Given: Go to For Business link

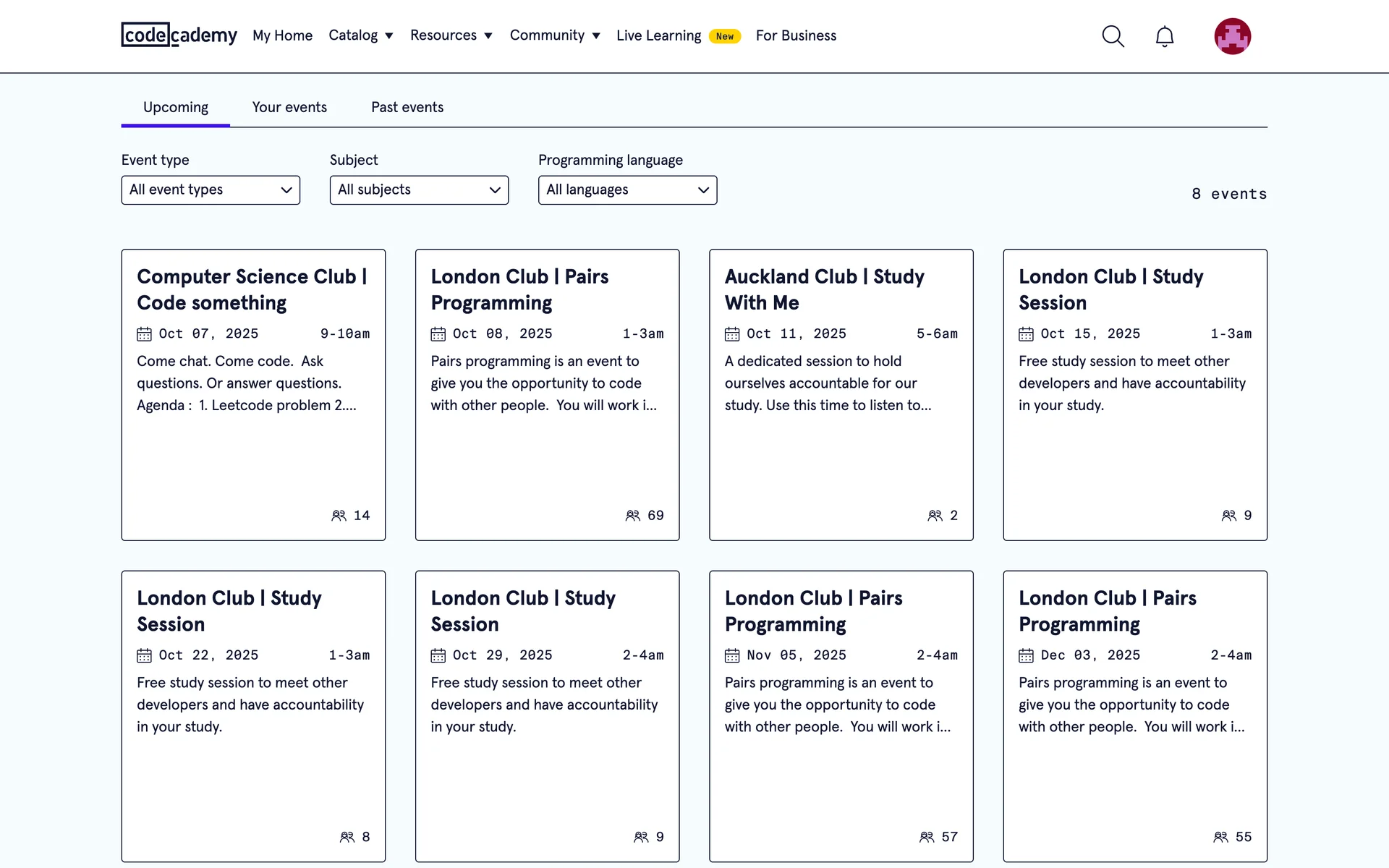Looking at the screenshot, I should pos(796,35).
